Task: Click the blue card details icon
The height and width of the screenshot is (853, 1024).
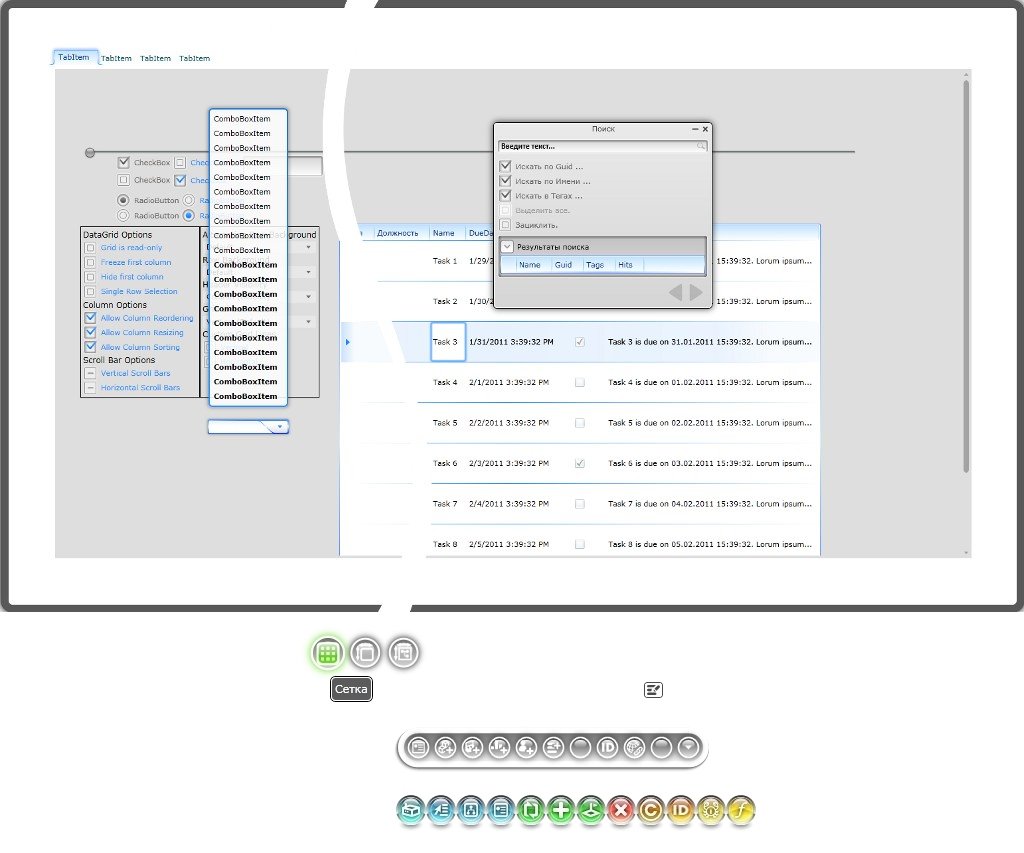Action: (x=501, y=811)
